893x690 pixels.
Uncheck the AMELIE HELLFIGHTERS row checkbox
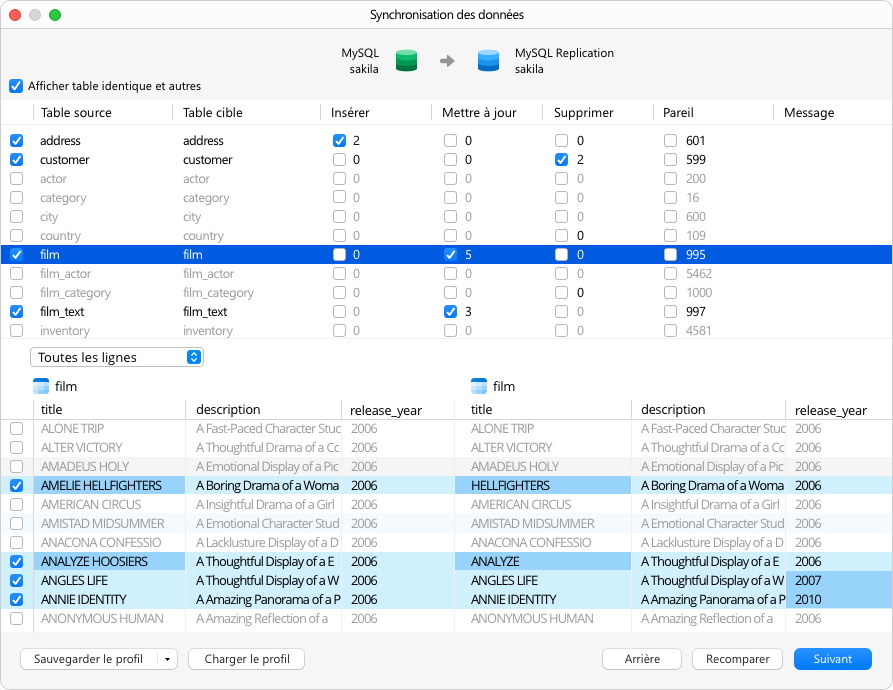pyautogui.click(x=17, y=486)
